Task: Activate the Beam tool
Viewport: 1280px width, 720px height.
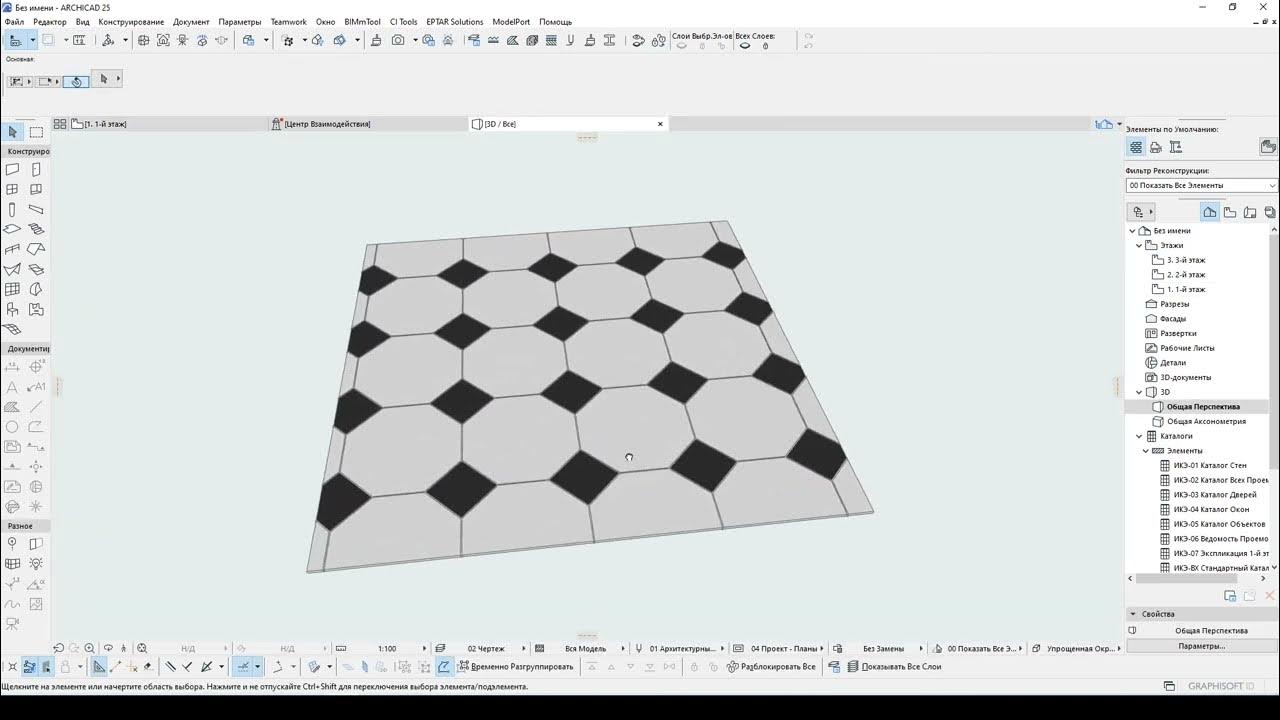Action: (36, 210)
